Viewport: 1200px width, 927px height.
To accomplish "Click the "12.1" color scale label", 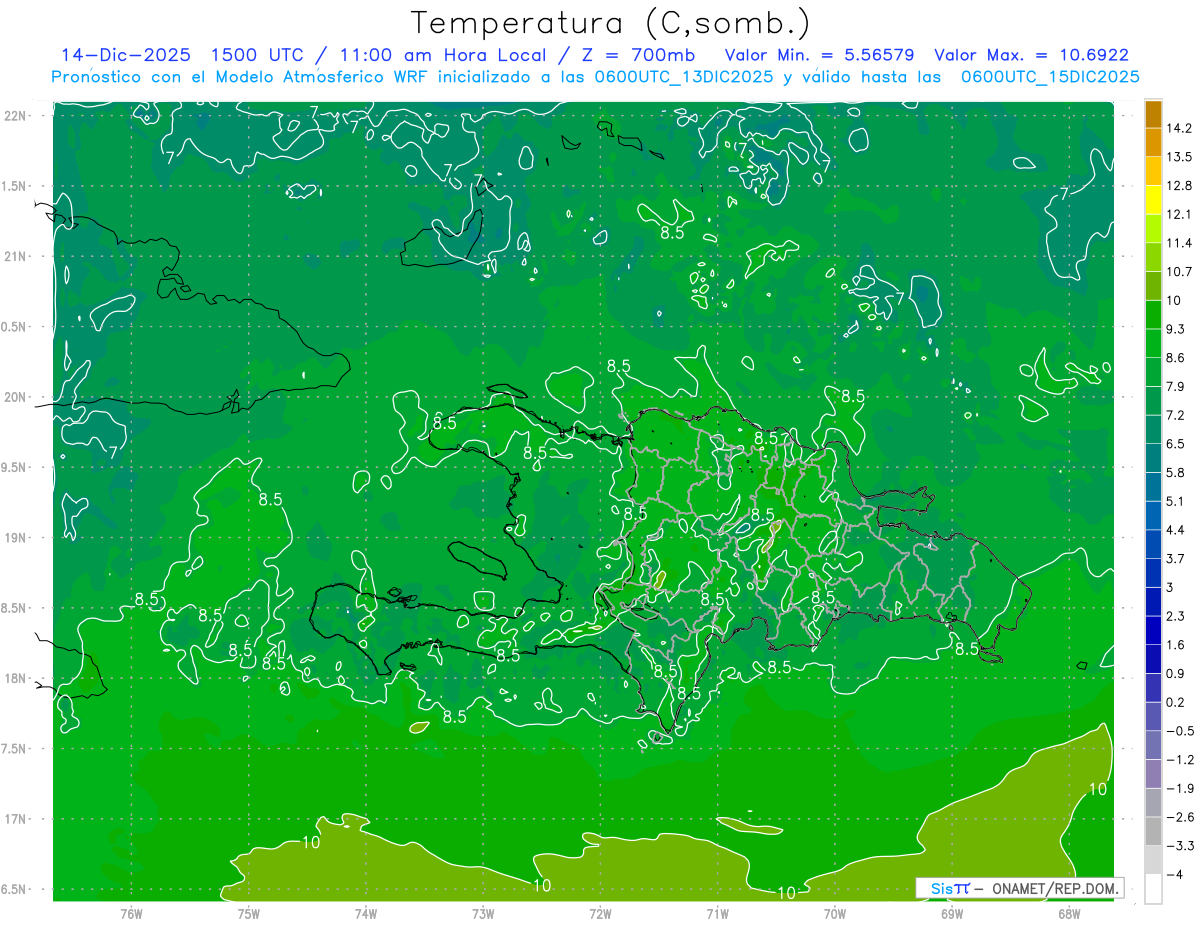I will coord(1180,214).
